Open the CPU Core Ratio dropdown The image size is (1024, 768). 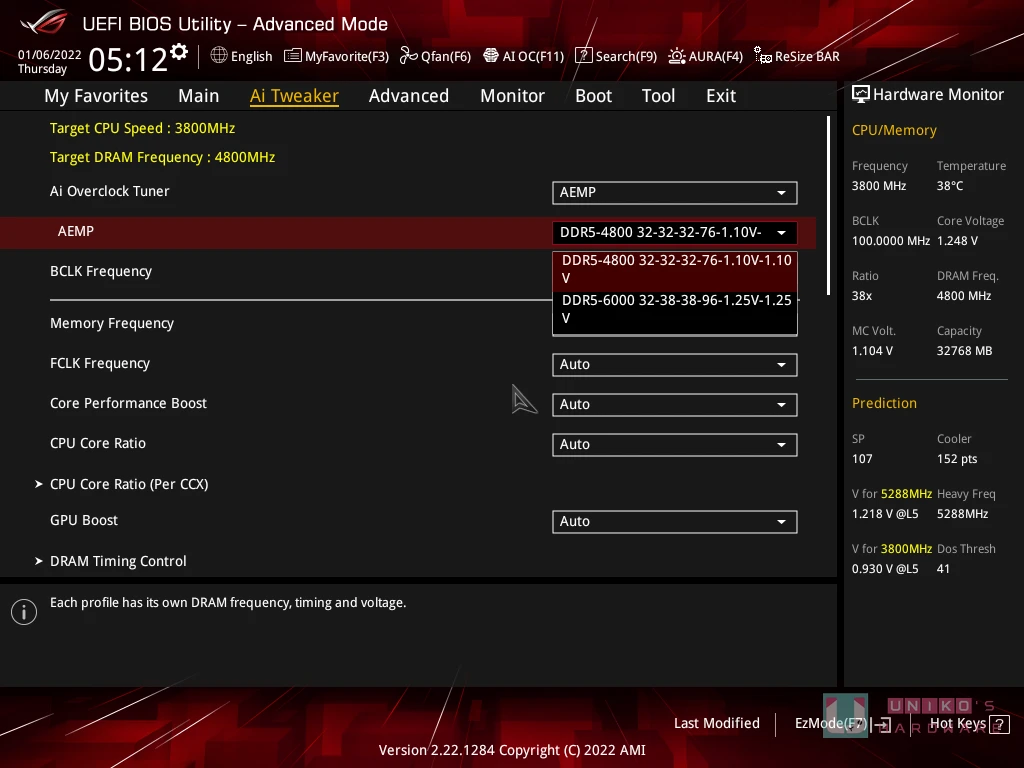coord(675,444)
